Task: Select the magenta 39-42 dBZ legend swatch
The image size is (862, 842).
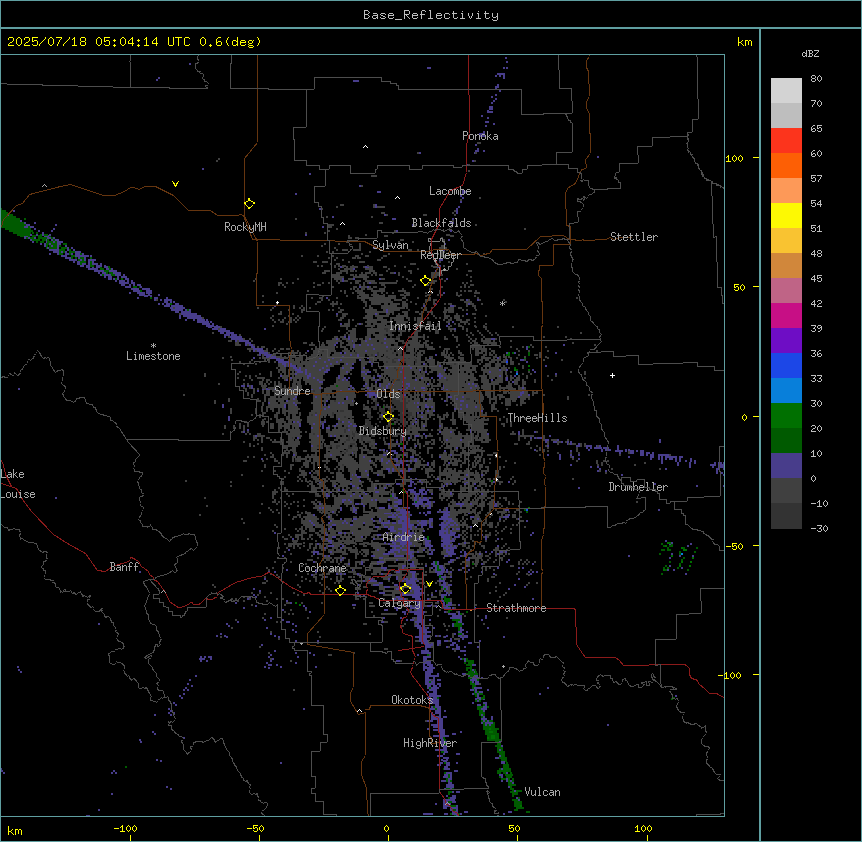Action: [786, 315]
